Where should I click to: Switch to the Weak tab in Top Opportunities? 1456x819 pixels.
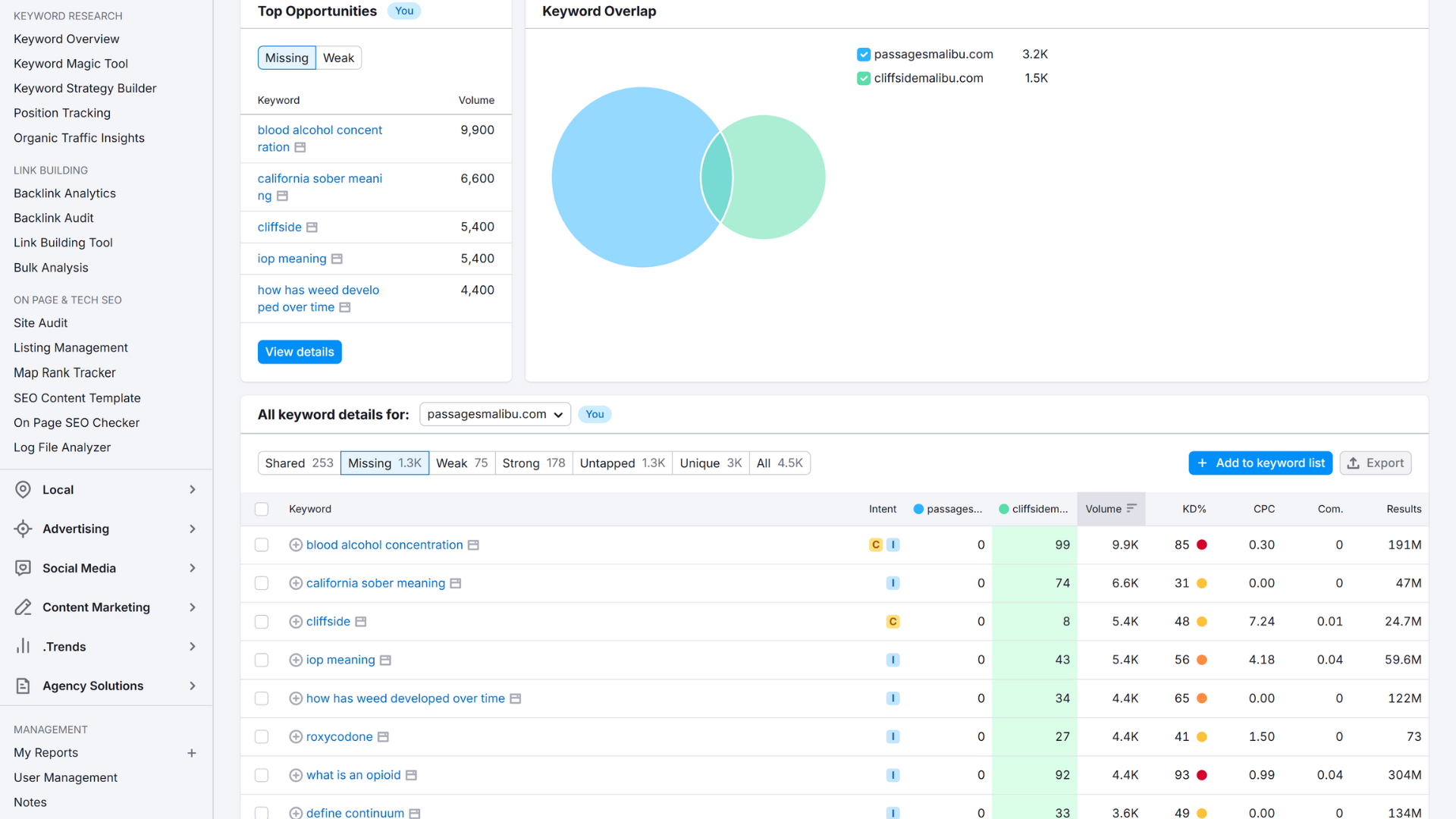coord(338,58)
